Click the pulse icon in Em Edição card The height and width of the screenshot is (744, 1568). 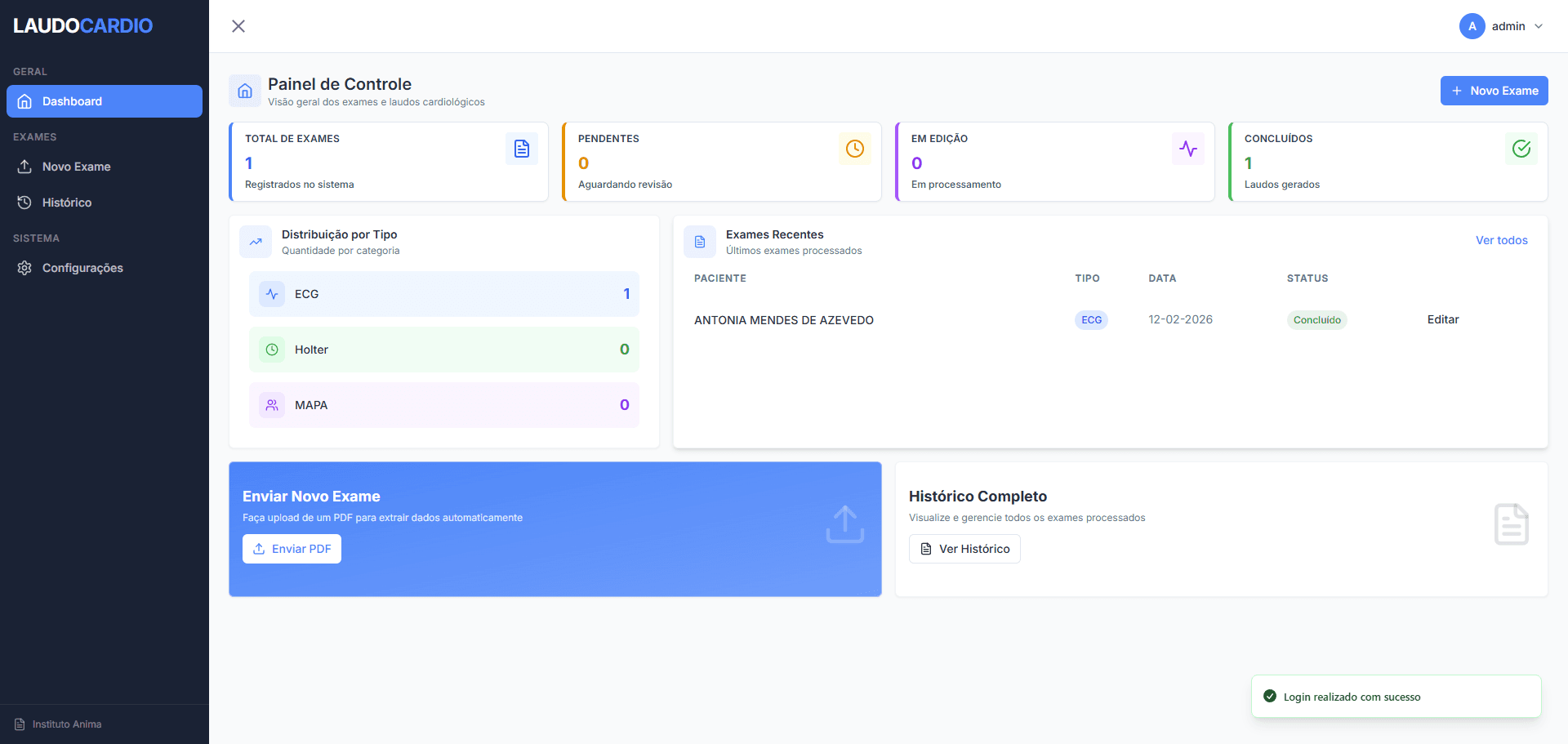(x=1187, y=149)
